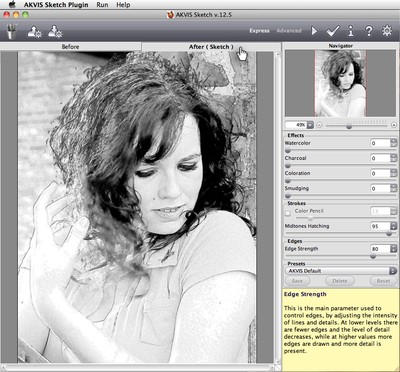Click the Smudging slider handle

288,196
